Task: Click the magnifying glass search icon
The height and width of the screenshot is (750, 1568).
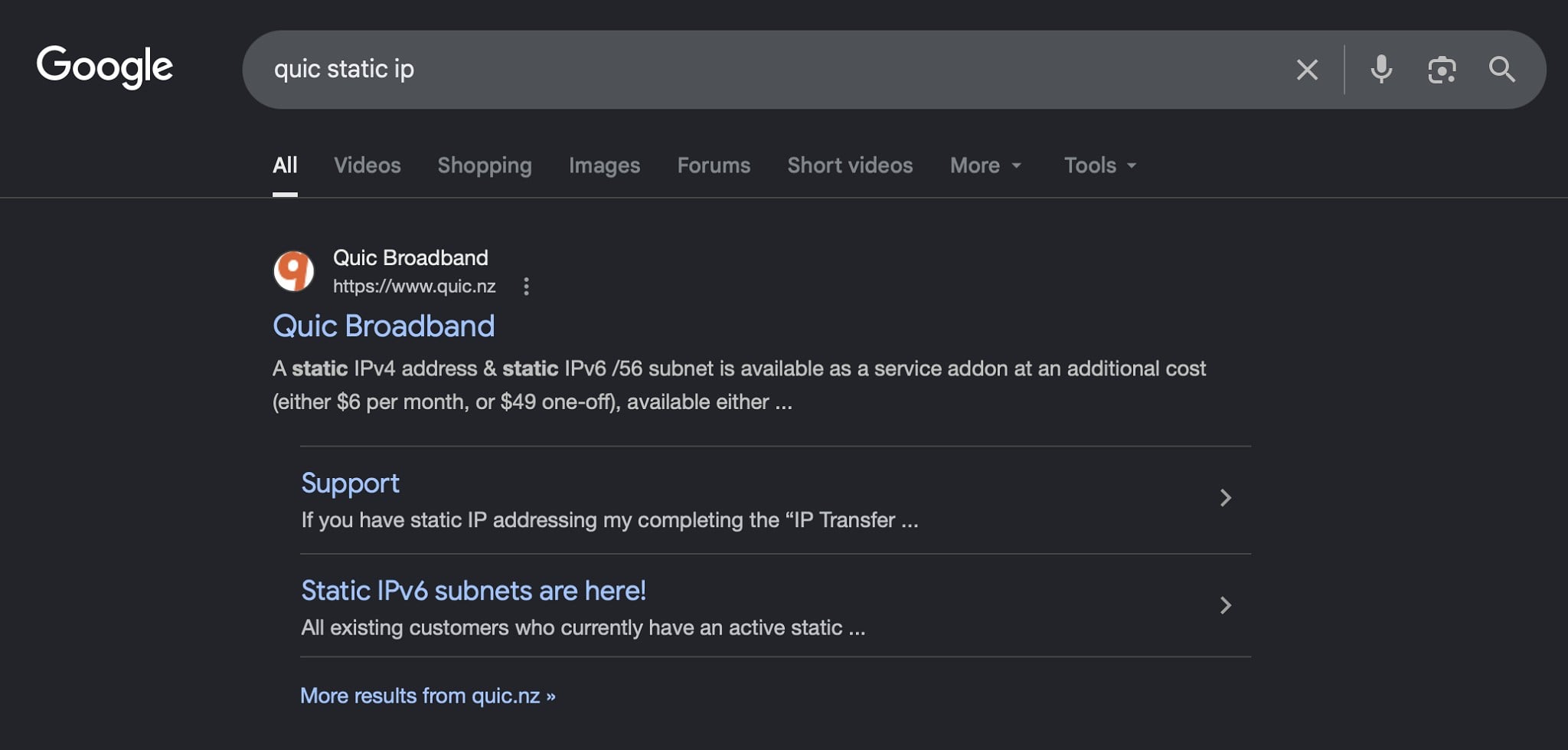Action: pyautogui.click(x=1501, y=70)
